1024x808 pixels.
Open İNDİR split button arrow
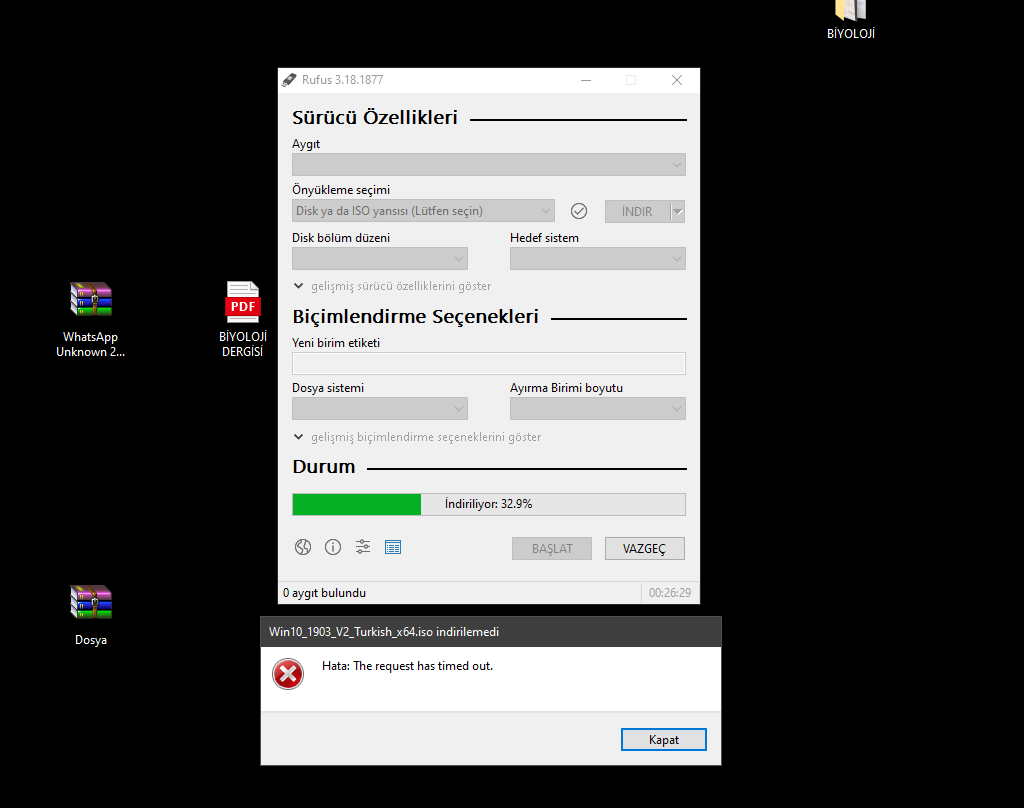coord(678,212)
